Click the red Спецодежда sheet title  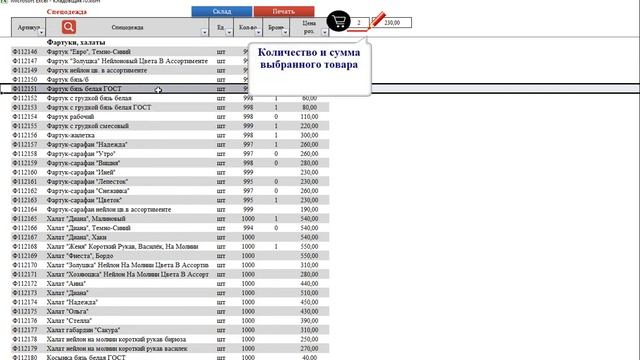click(67, 11)
